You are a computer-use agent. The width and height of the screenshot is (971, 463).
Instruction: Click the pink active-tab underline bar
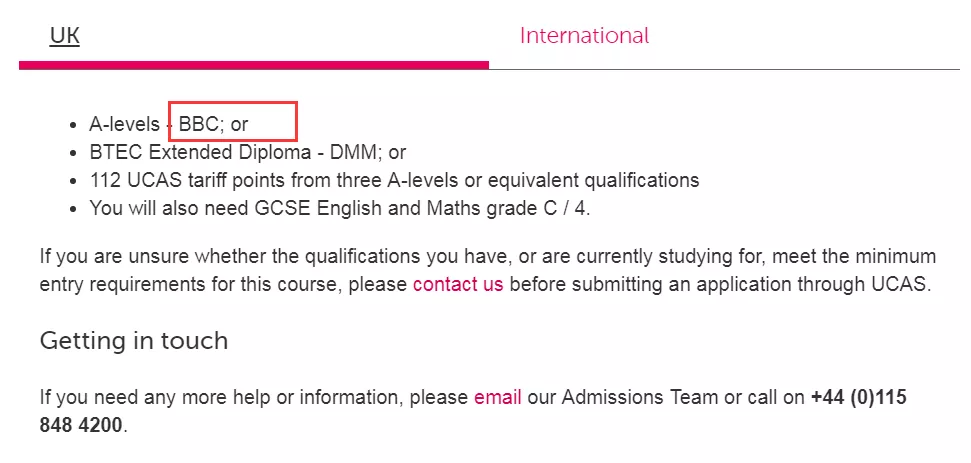pyautogui.click(x=254, y=65)
